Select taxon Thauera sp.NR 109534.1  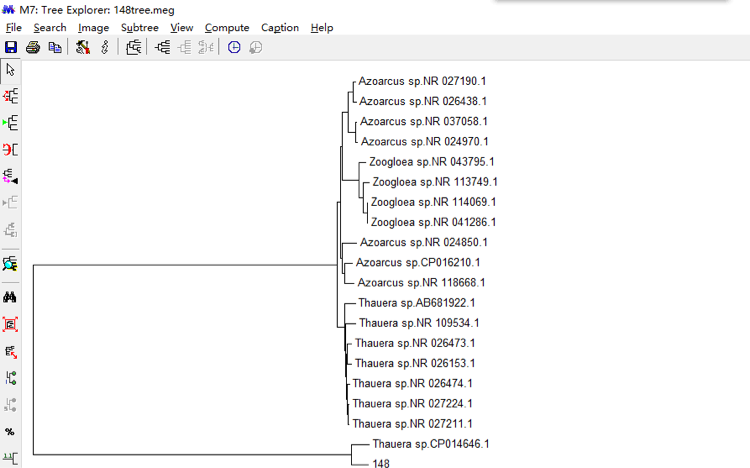click(x=419, y=323)
